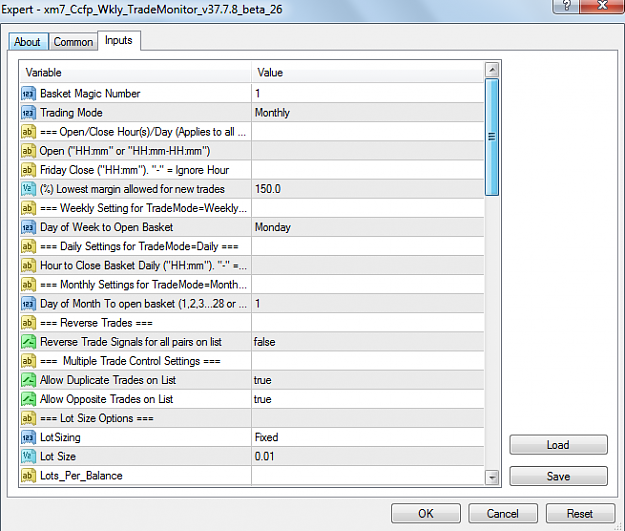Edit the Lowest margin value 150.0

pos(368,189)
